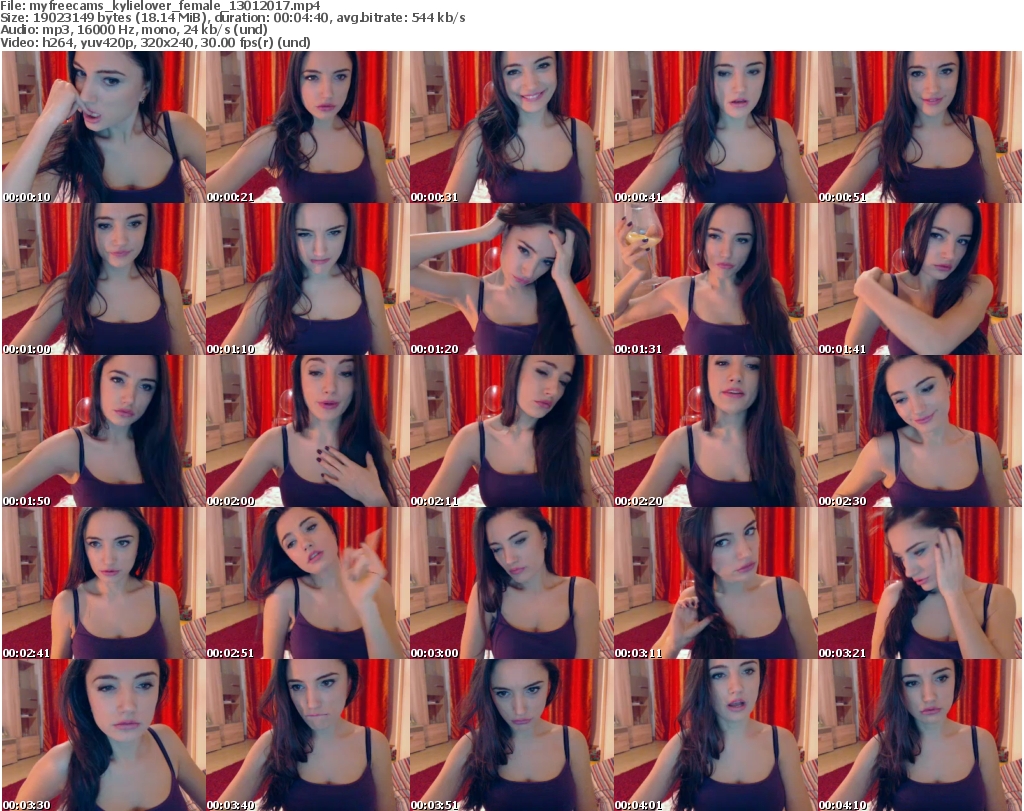Image resolution: width=1024 pixels, height=811 pixels.
Task: Click the Video: h264 info line
Action: (155, 42)
